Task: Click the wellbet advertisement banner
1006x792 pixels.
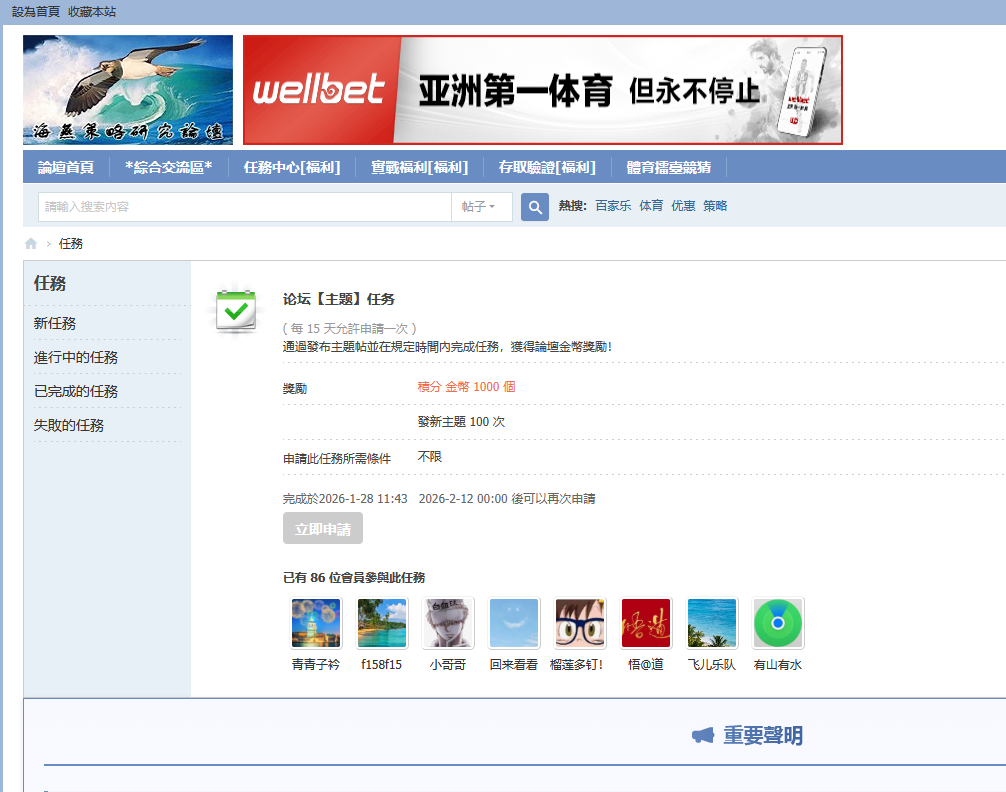Action: [x=543, y=90]
